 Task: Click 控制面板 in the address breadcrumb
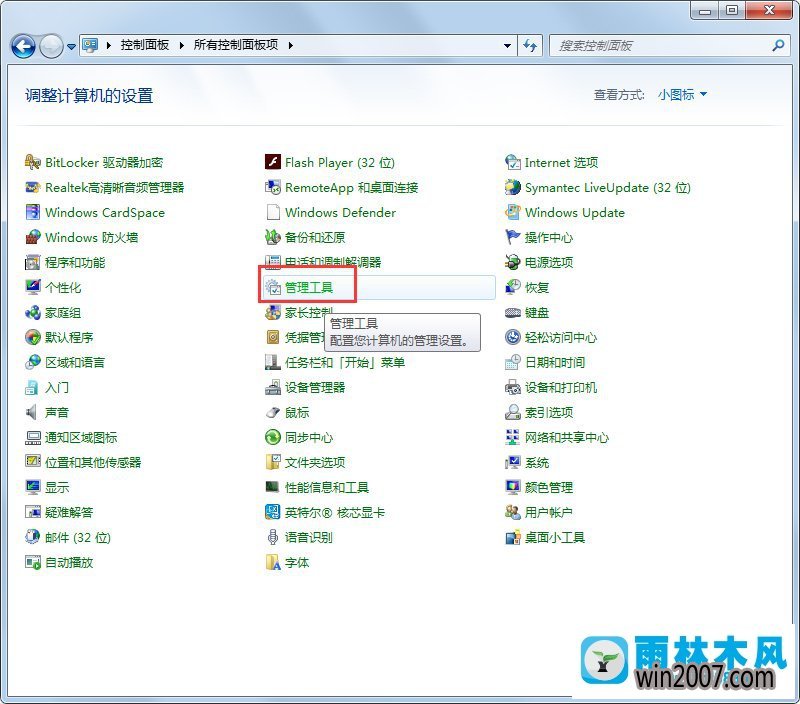(145, 45)
